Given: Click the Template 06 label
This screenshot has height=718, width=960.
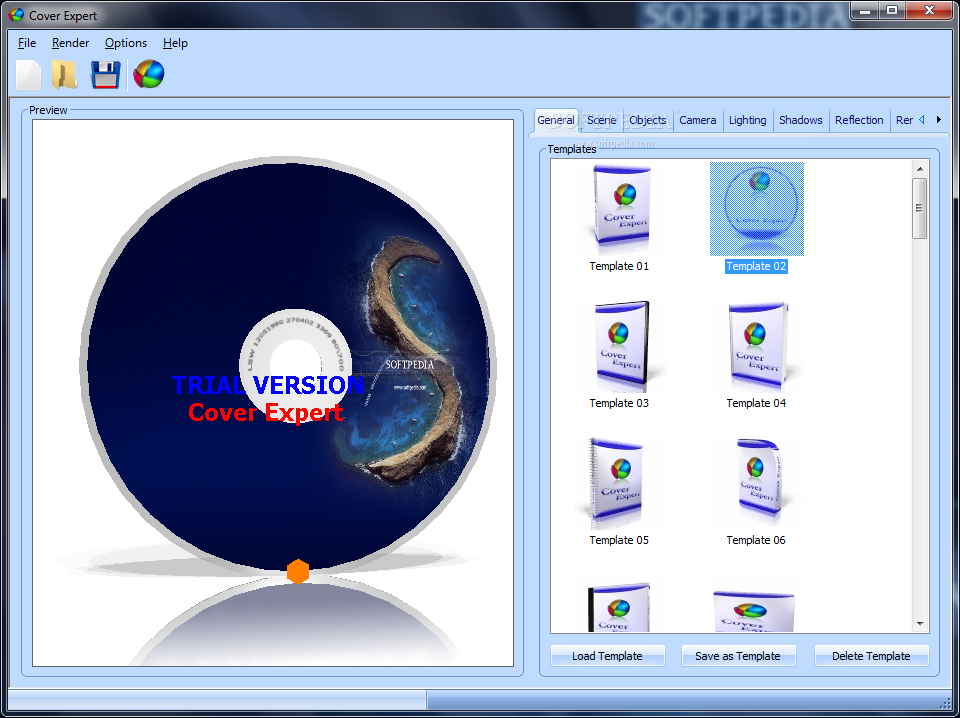Looking at the screenshot, I should (757, 540).
